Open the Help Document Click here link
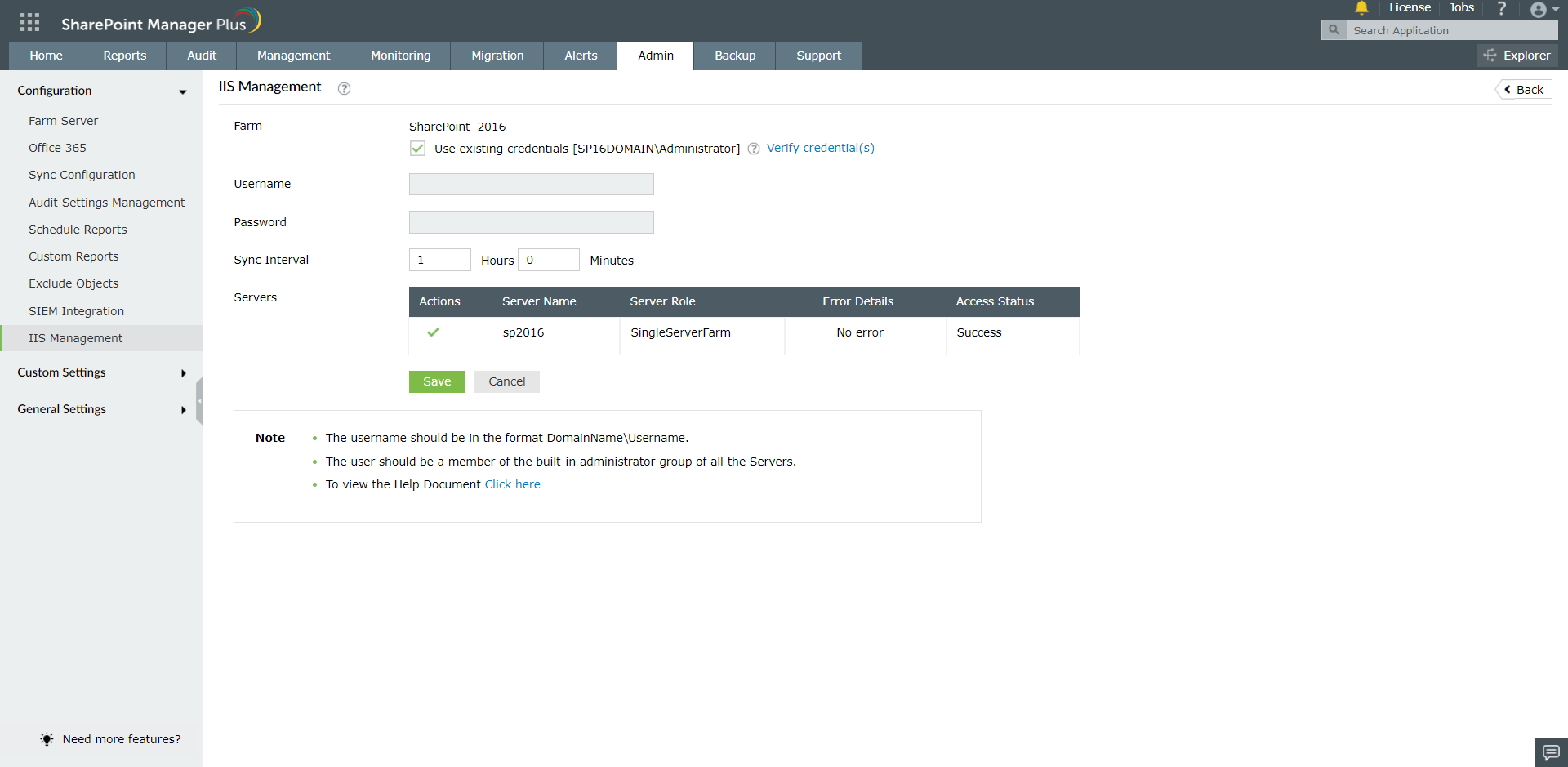Image resolution: width=1568 pixels, height=767 pixels. 513,484
